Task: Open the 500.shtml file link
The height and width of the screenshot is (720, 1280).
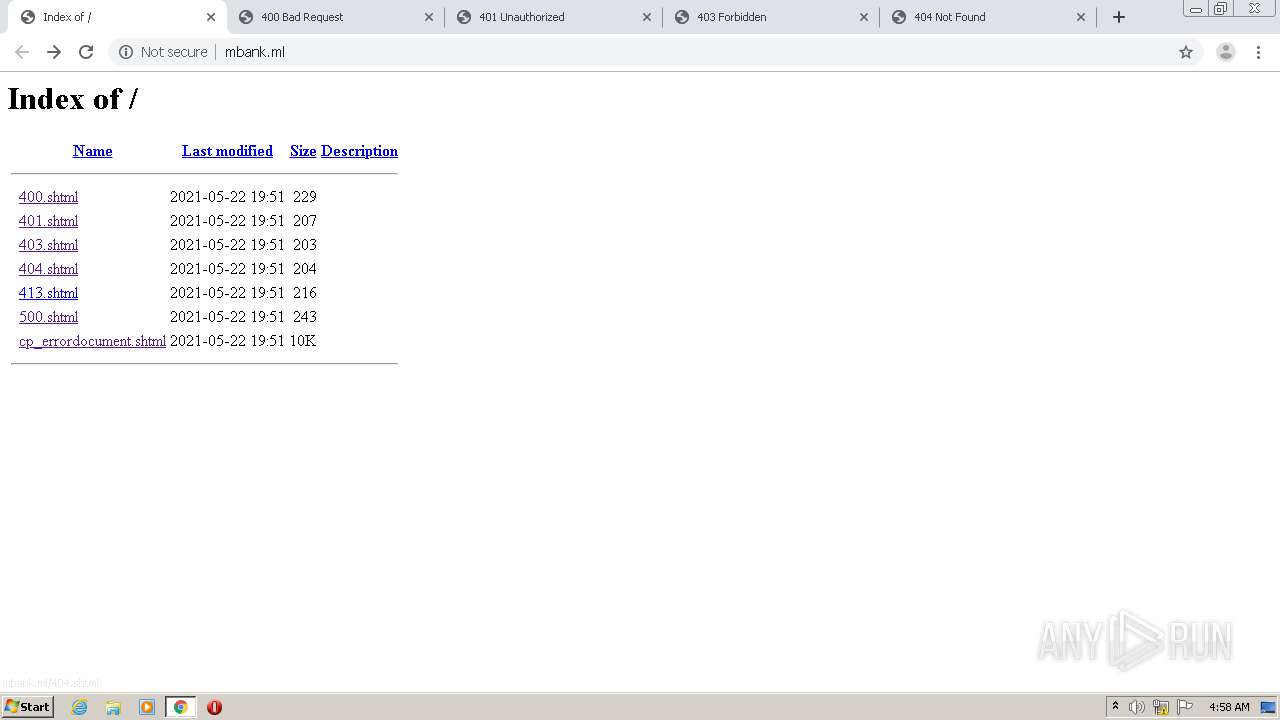Action: 48,317
